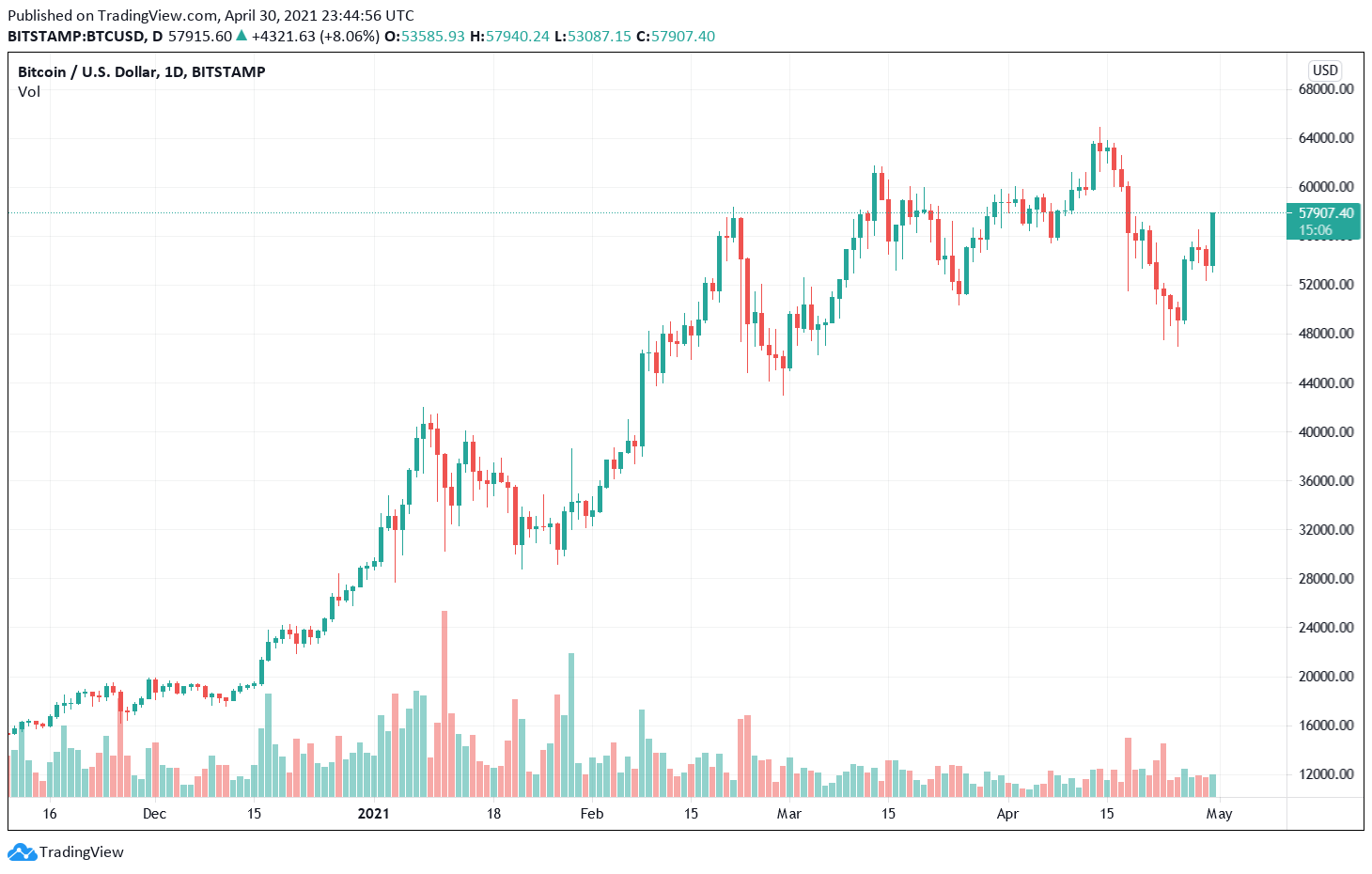Click the high price value 57940.24
Image resolution: width=1372 pixels, height=874 pixels.
pyautogui.click(x=517, y=37)
